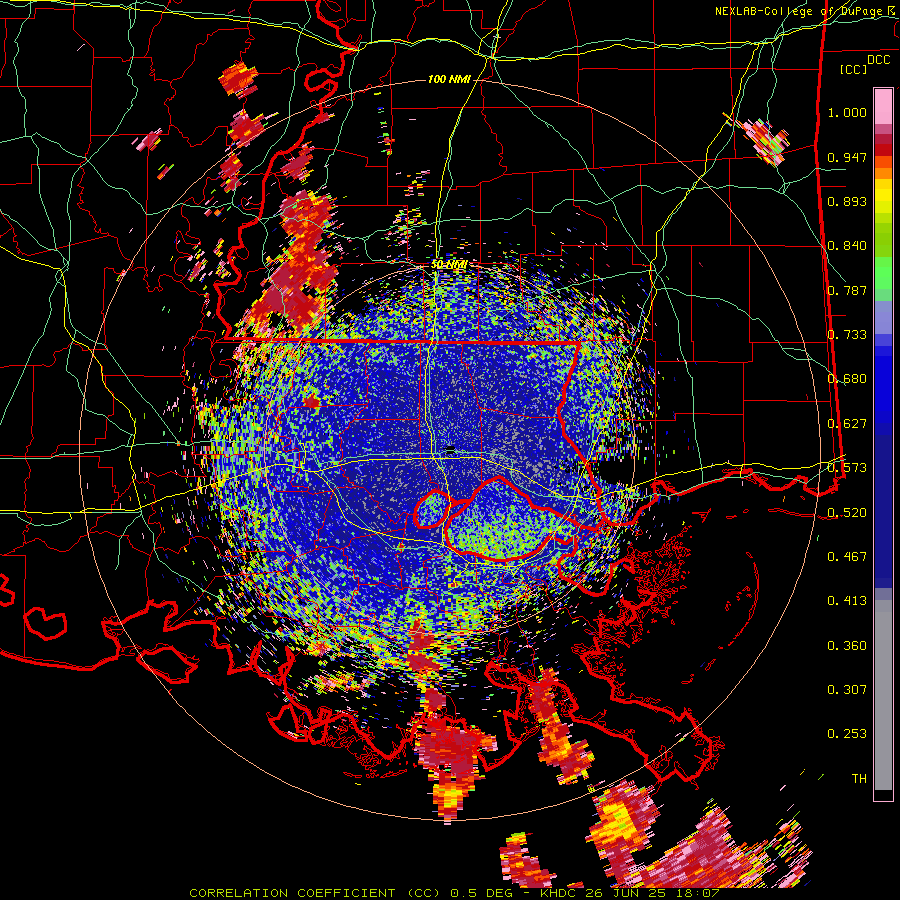Select the 0.413 legend value

[847, 601]
